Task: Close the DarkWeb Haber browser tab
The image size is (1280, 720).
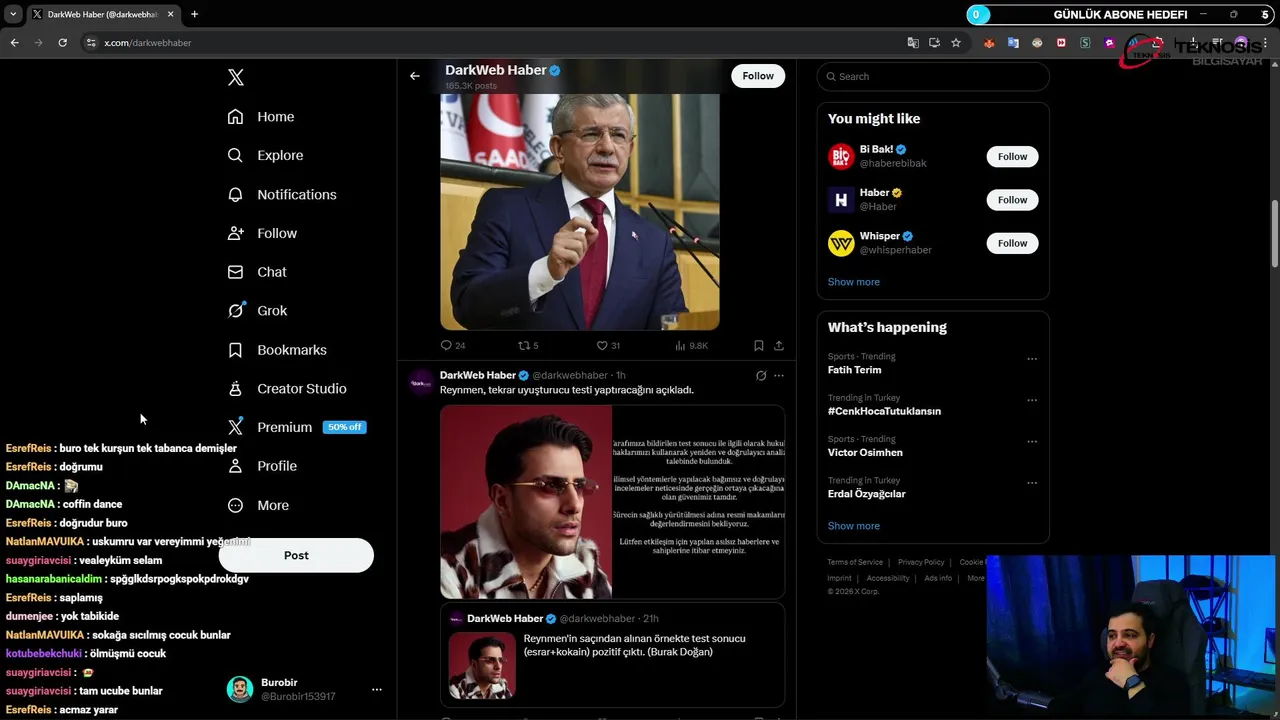Action: (170, 14)
